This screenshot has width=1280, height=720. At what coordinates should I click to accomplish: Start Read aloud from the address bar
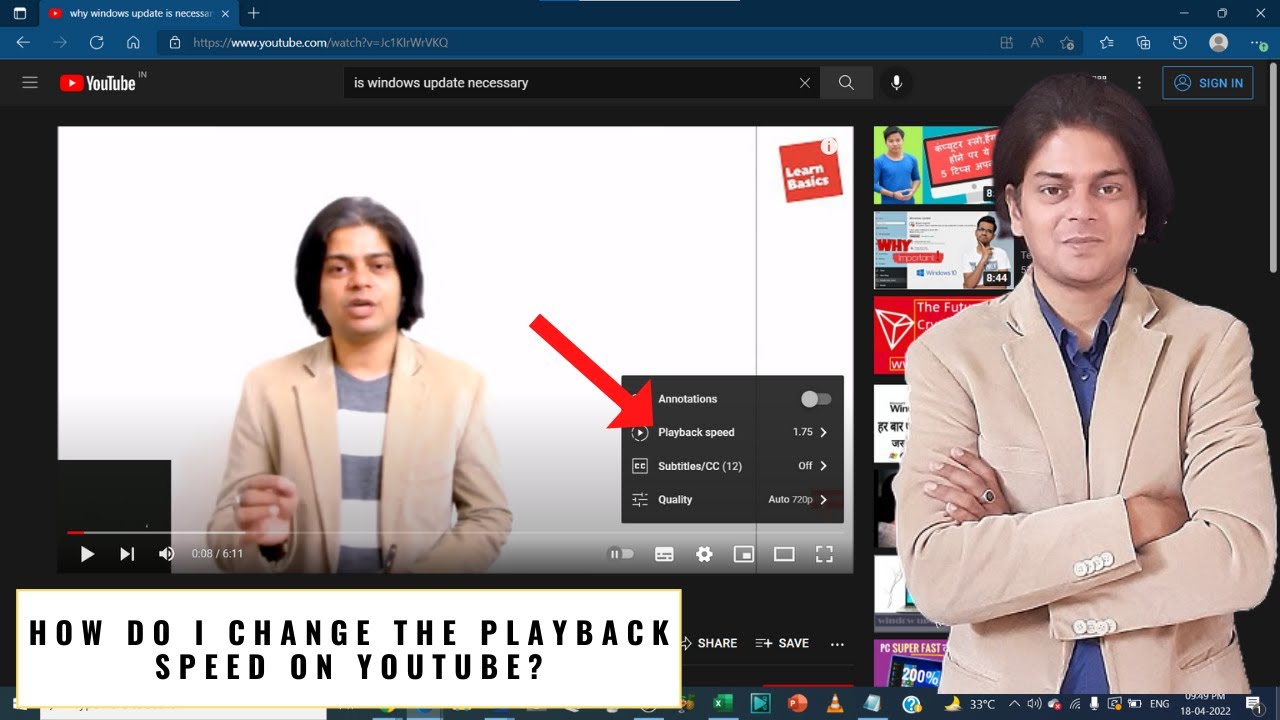[1037, 43]
